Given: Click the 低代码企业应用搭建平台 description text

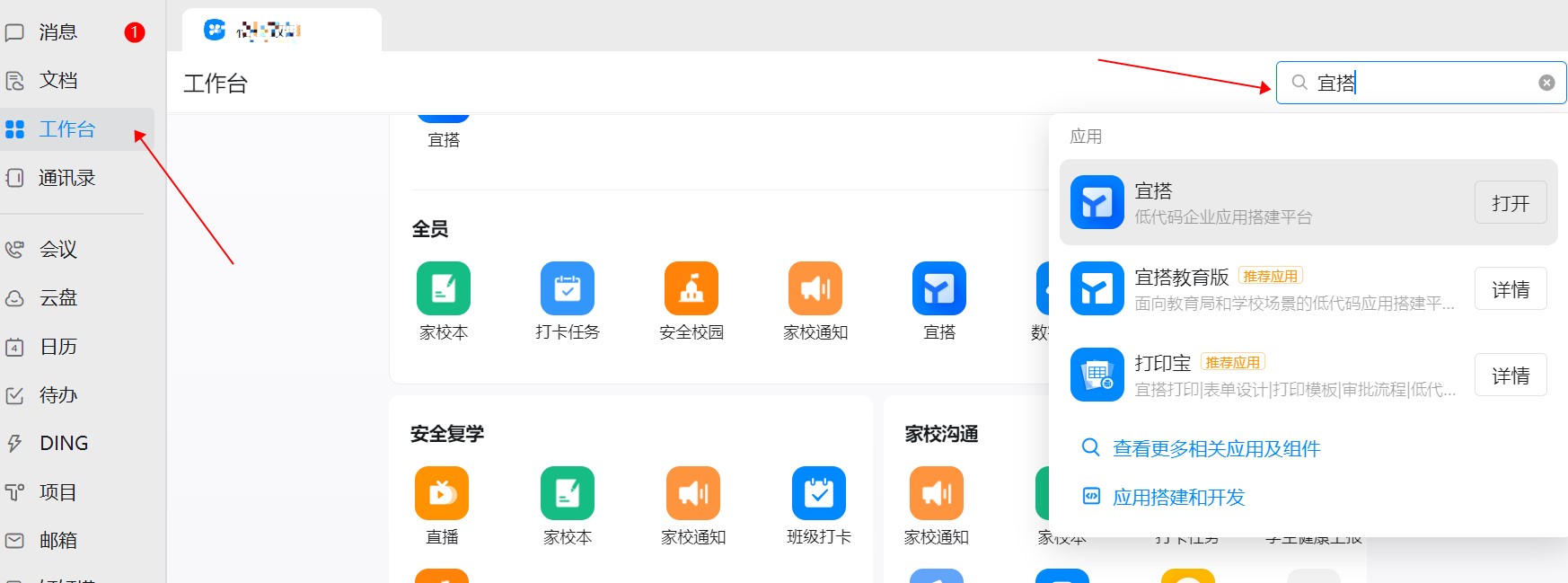Looking at the screenshot, I should point(1223,217).
